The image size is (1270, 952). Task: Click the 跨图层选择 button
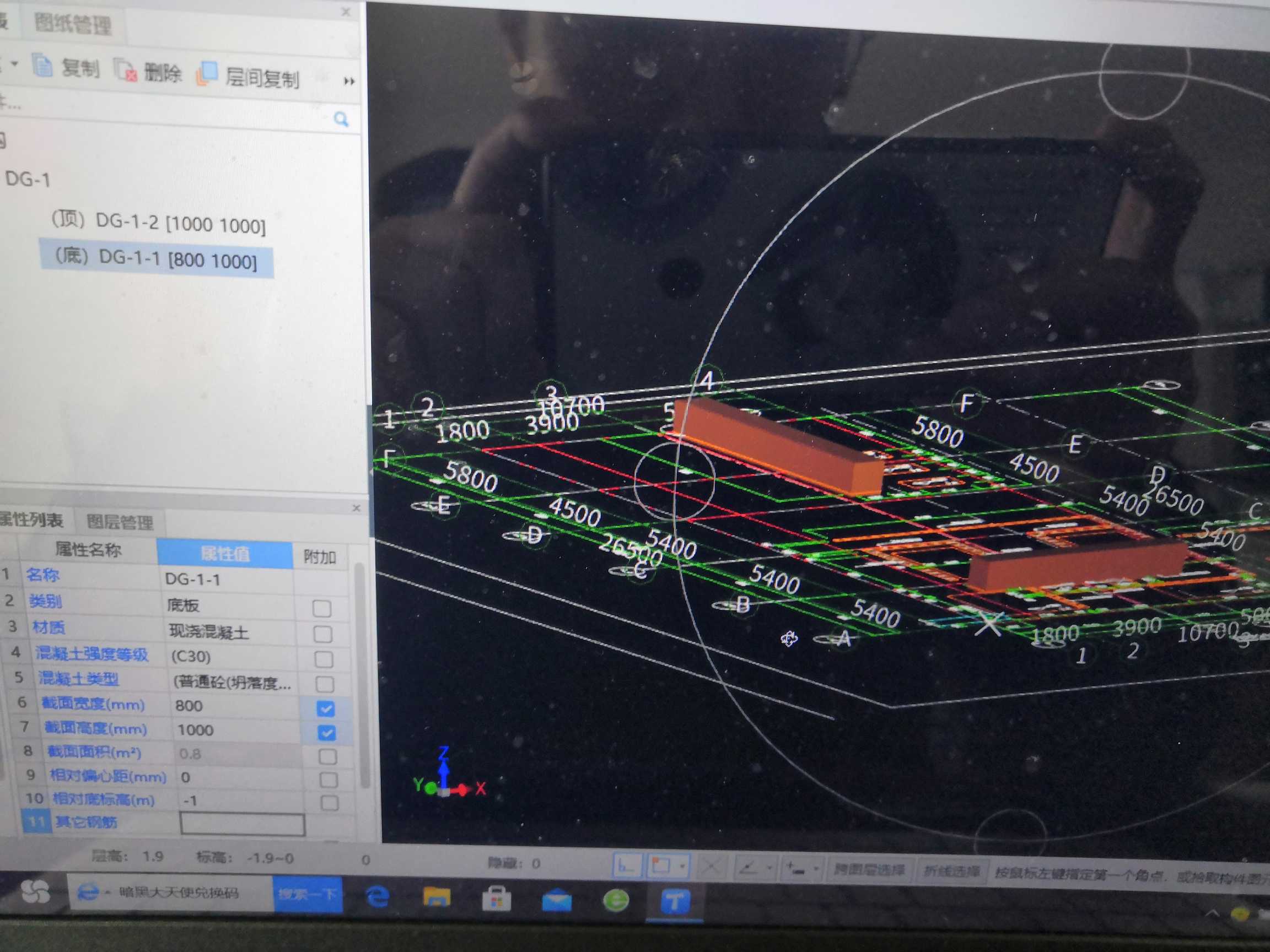[x=869, y=871]
